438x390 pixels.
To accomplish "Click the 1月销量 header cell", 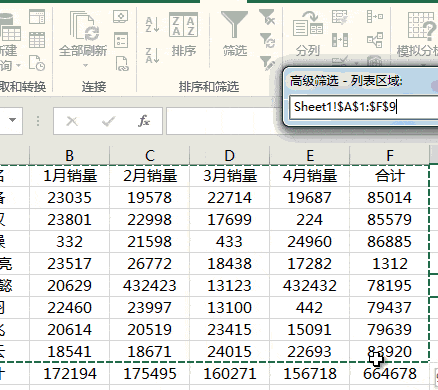I will click(x=69, y=176).
